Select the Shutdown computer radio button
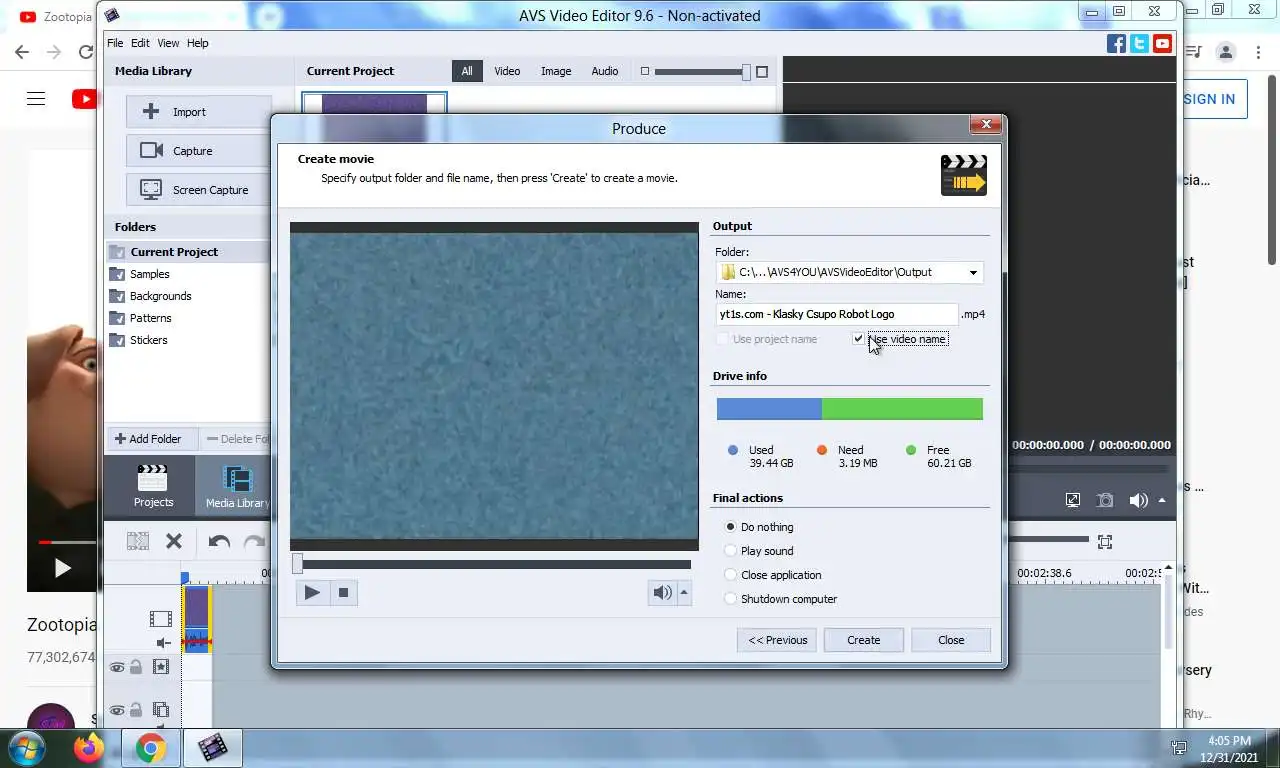This screenshot has height=768, width=1280. tap(730, 599)
